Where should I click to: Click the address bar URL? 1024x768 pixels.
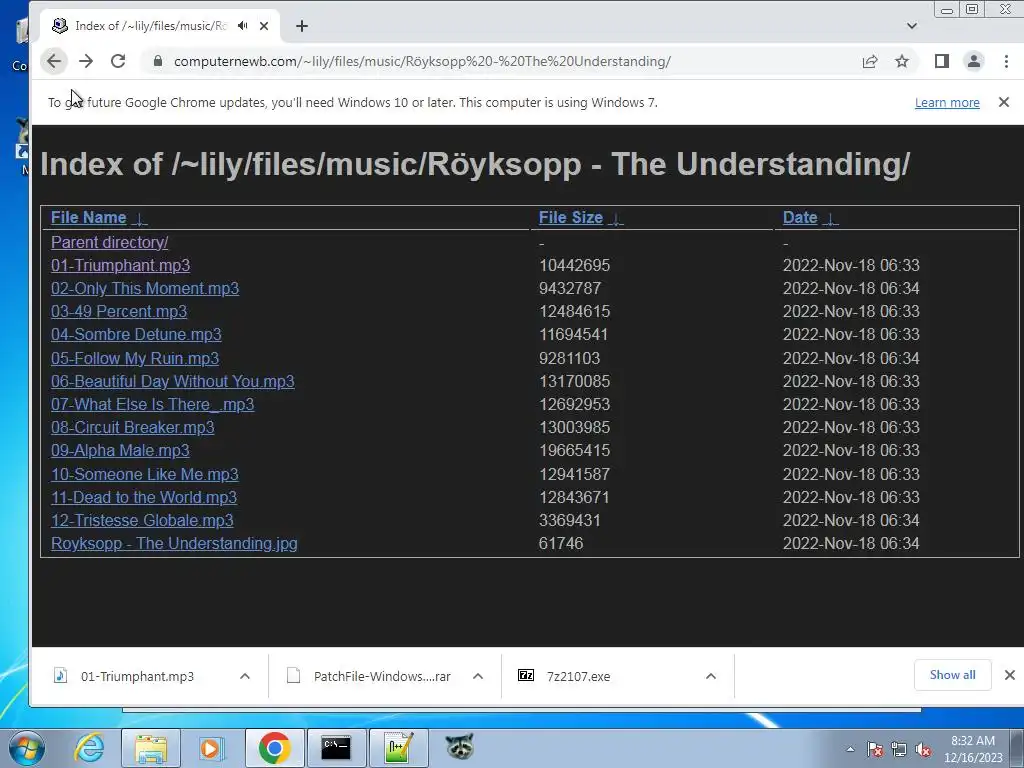(x=422, y=61)
